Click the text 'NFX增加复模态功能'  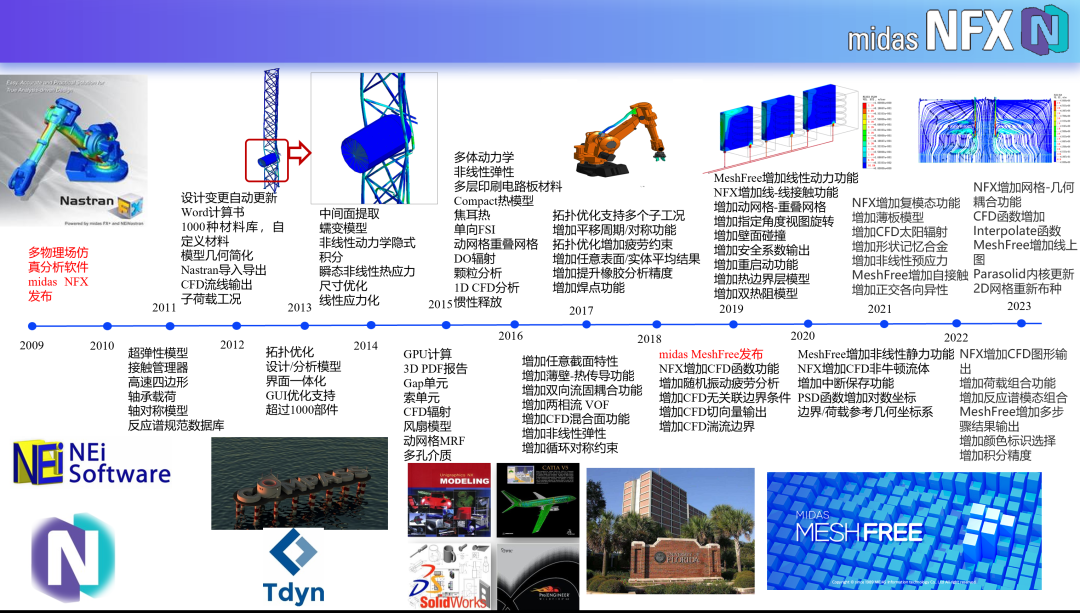point(906,202)
